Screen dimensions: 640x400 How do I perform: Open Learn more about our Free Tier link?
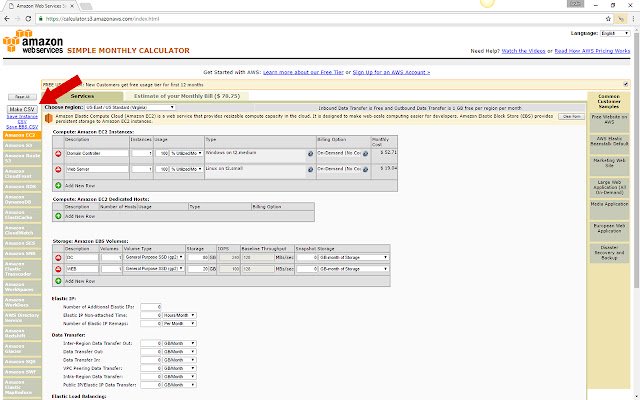tap(303, 72)
